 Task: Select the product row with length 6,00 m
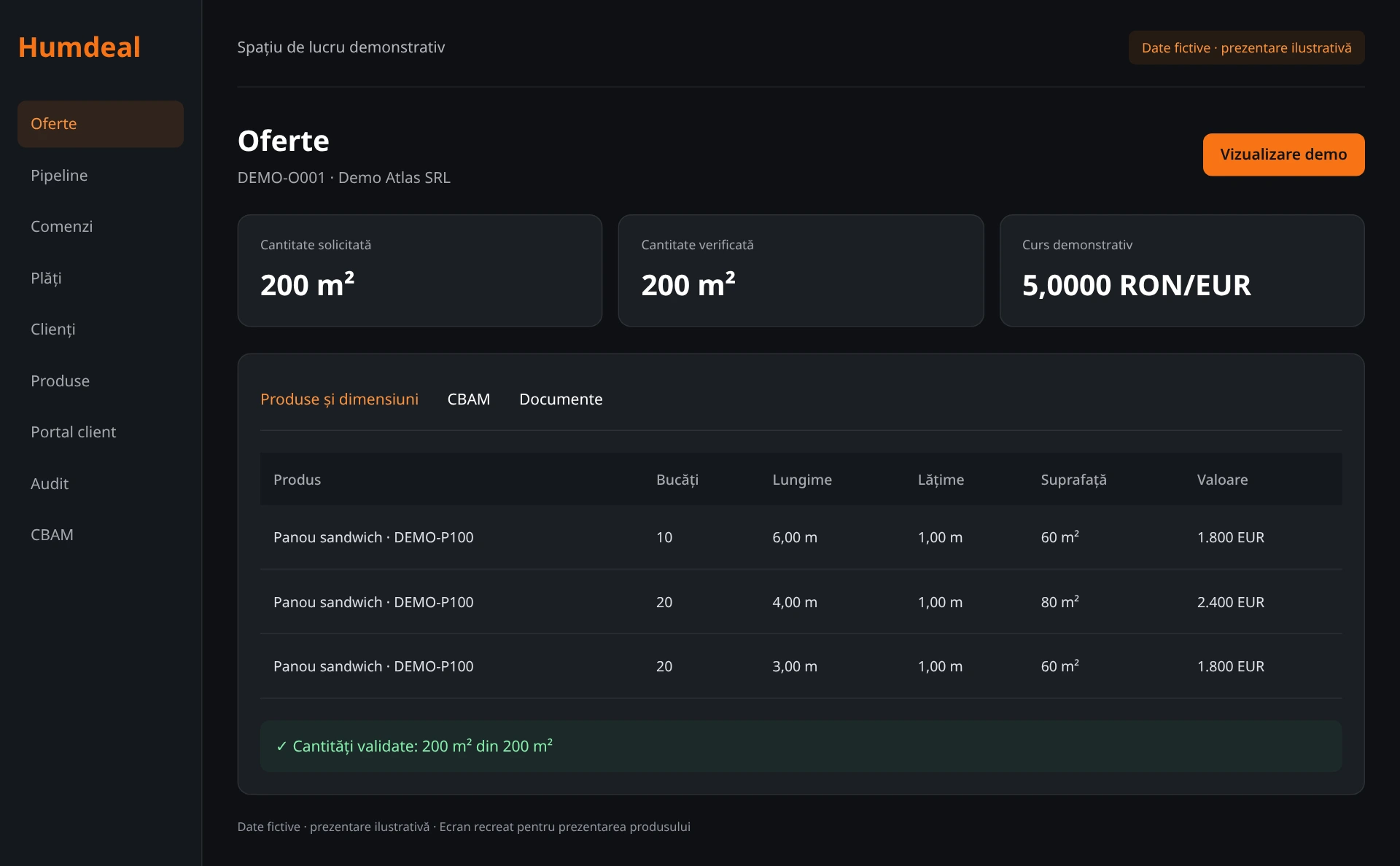pyautogui.click(x=801, y=537)
